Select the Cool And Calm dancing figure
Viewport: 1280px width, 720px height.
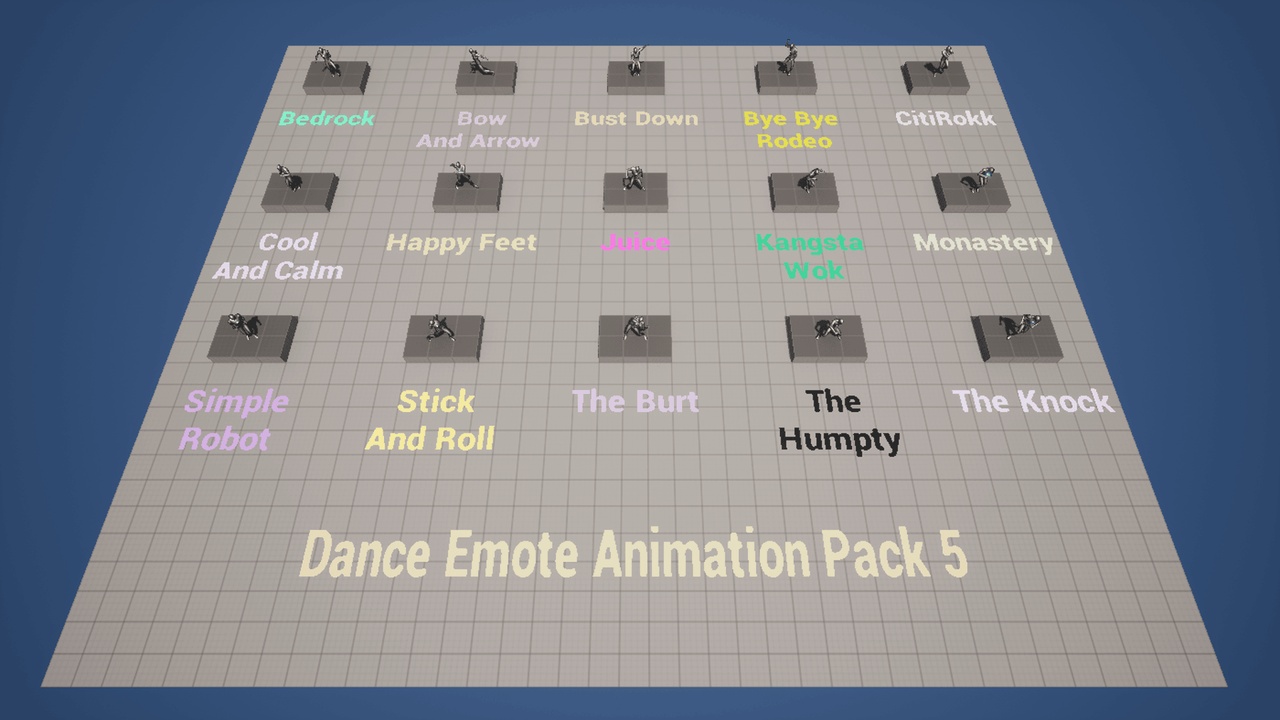[x=289, y=178]
